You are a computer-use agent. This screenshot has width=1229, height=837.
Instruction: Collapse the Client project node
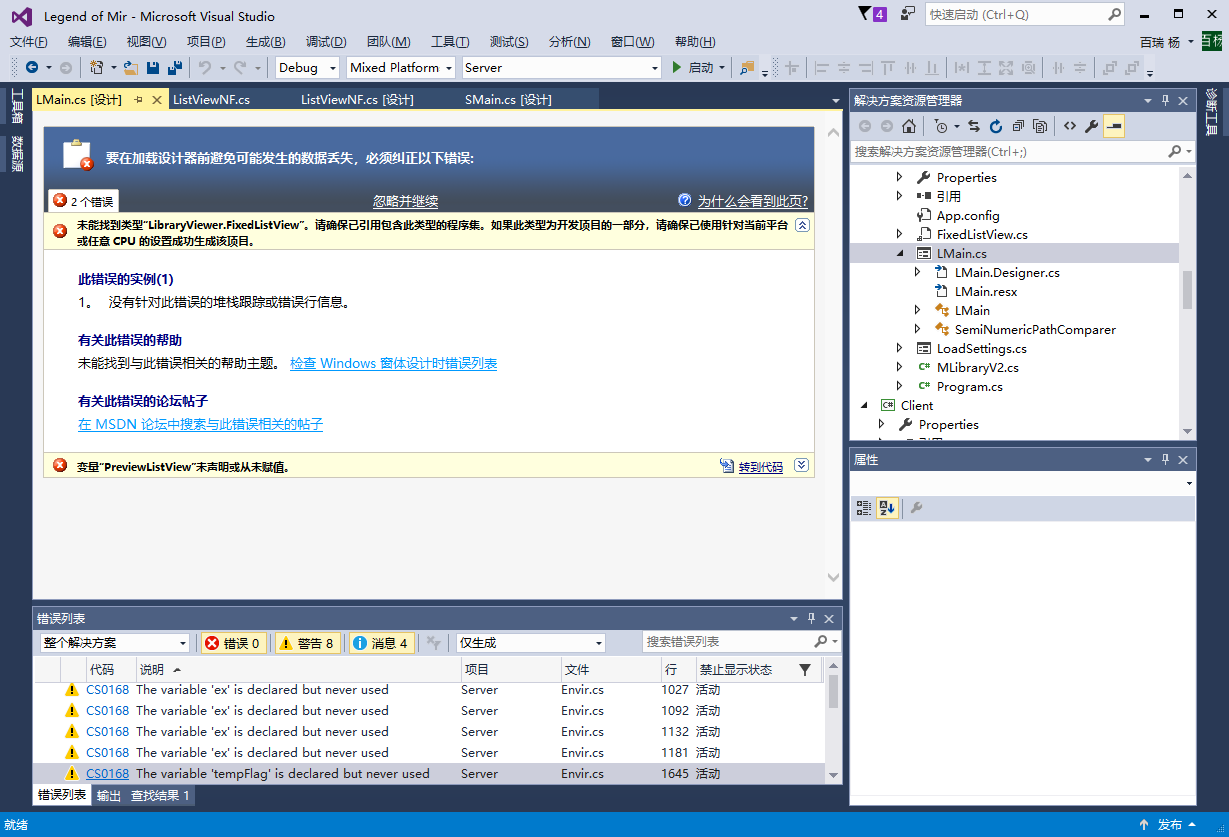point(864,405)
